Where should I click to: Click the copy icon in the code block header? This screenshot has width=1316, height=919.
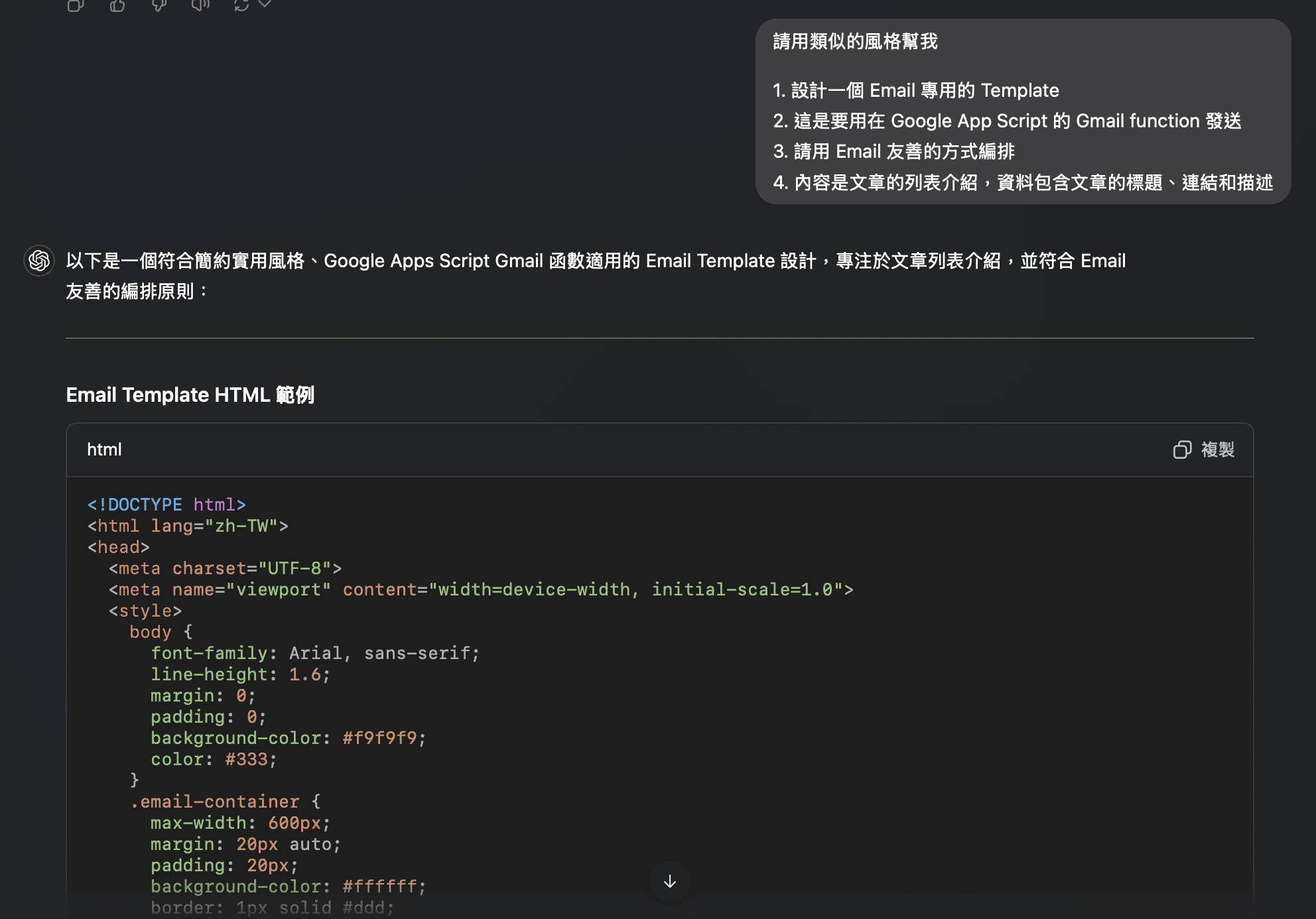(1181, 450)
